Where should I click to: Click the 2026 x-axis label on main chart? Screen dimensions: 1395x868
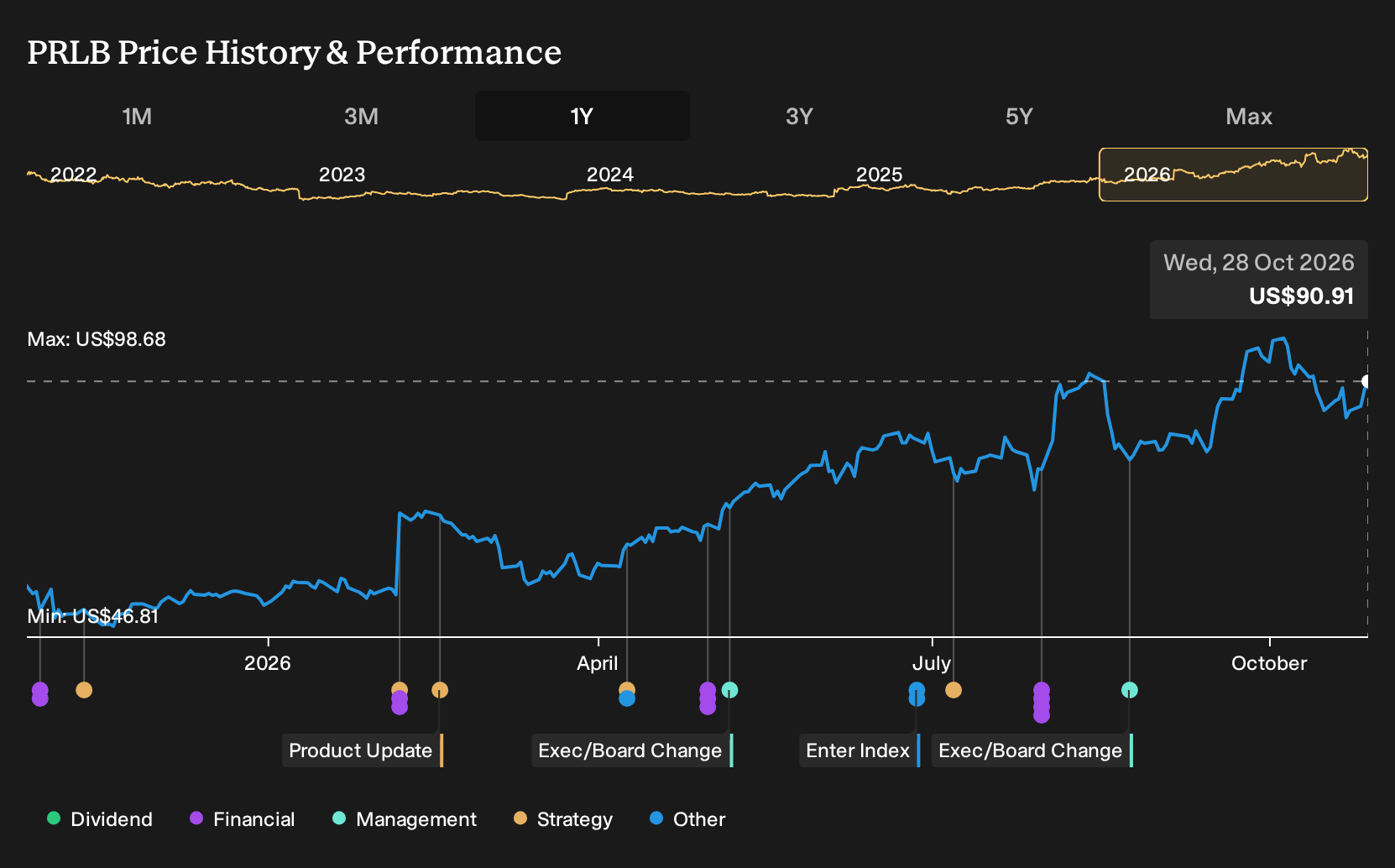point(268,663)
